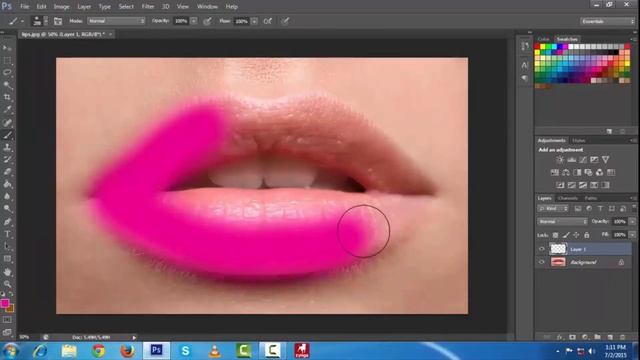Open the Window menu
This screenshot has width=640, height=360.
(207, 7)
